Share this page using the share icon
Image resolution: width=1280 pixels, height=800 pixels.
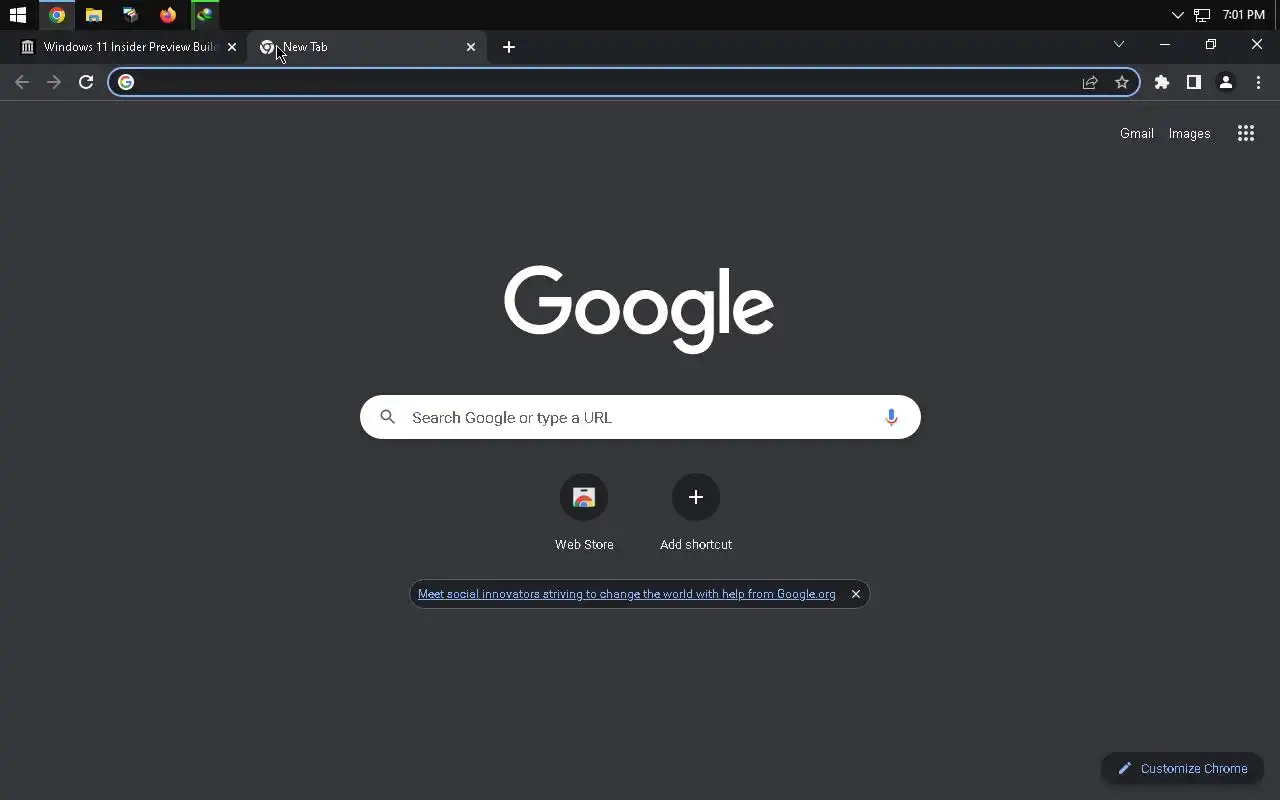[x=1090, y=82]
